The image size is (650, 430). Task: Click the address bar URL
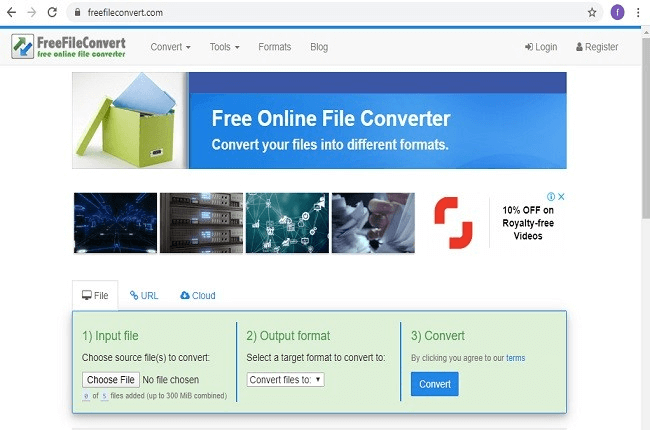coord(125,12)
